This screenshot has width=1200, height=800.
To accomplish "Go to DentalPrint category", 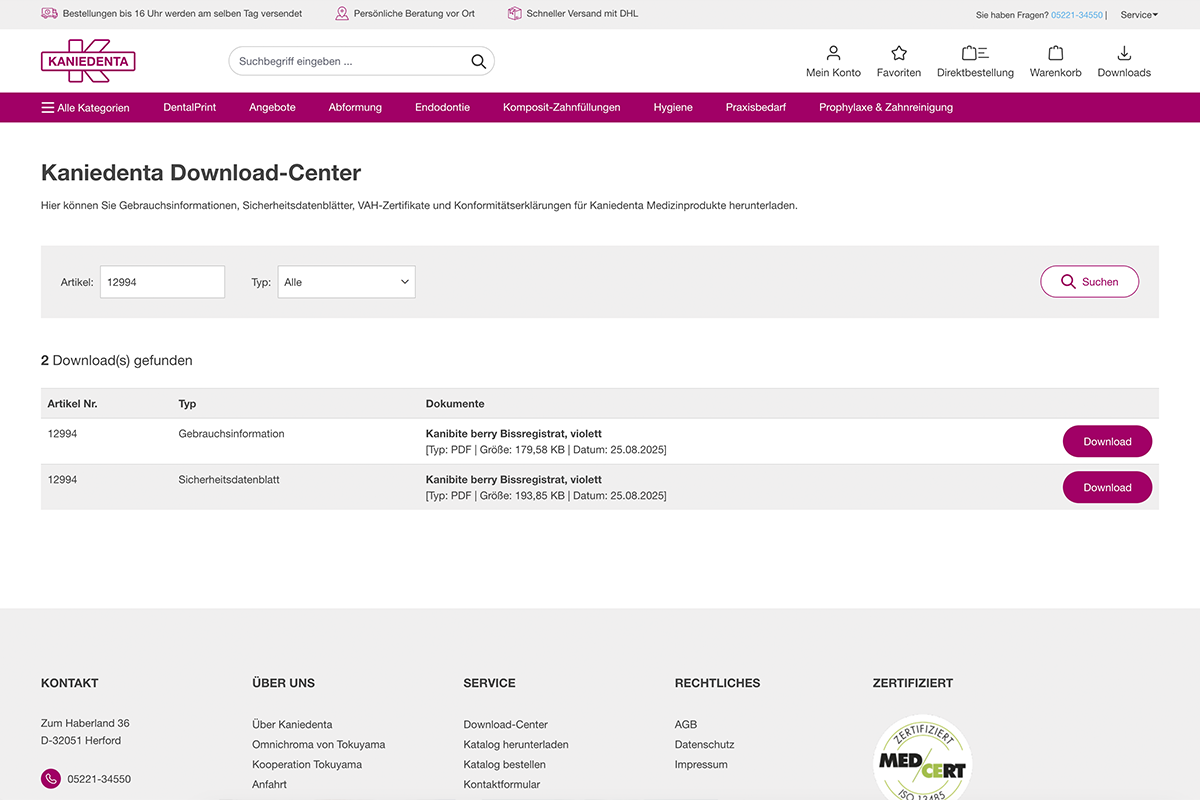I will [x=189, y=107].
